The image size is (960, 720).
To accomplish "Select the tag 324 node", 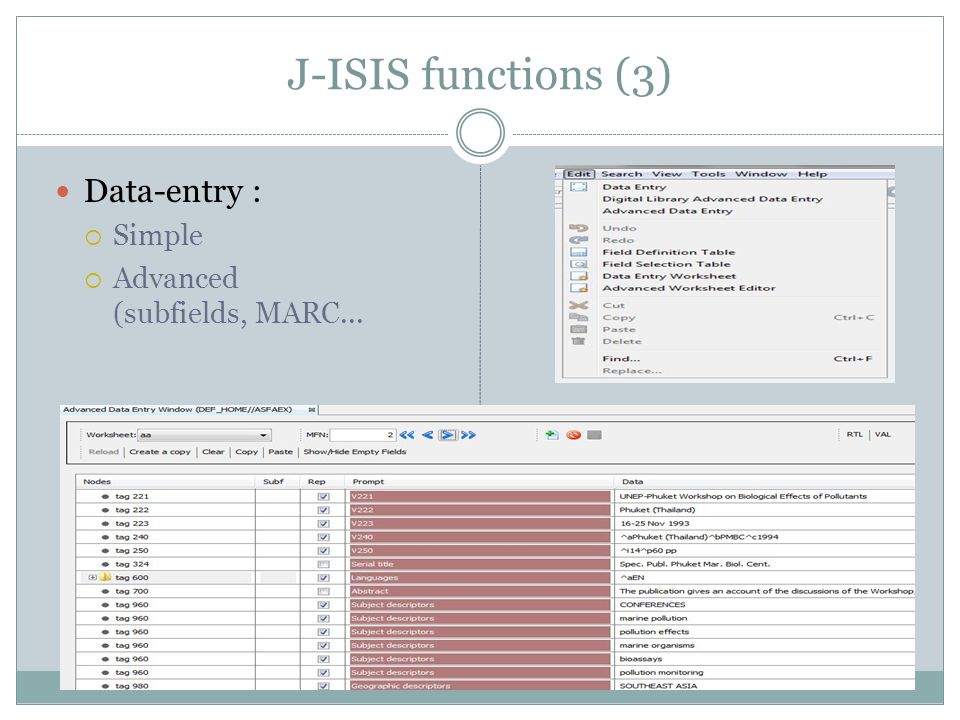I will [132, 564].
